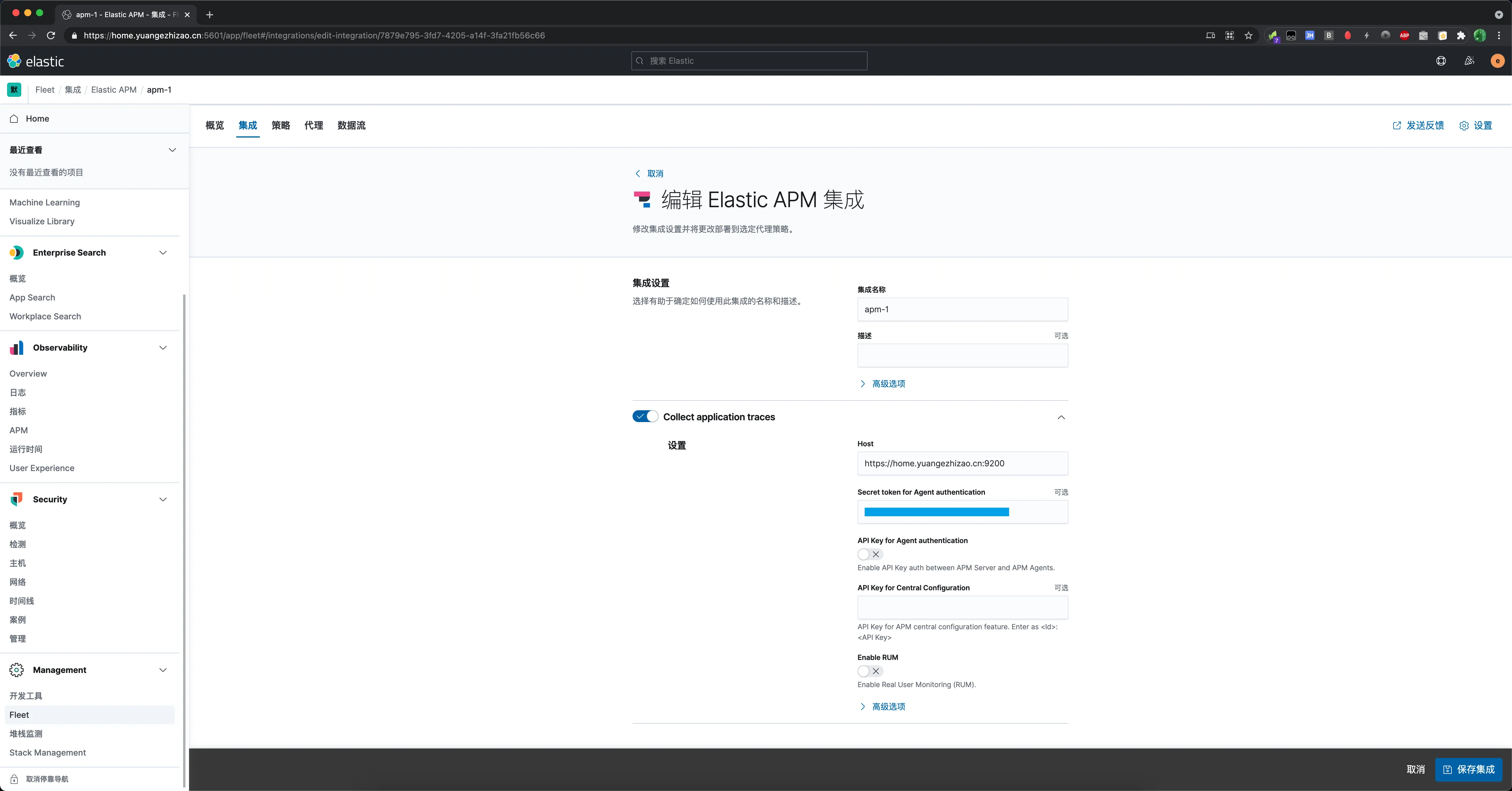Click the user avatar 'e' icon
The width and height of the screenshot is (1512, 791).
tap(1497, 61)
